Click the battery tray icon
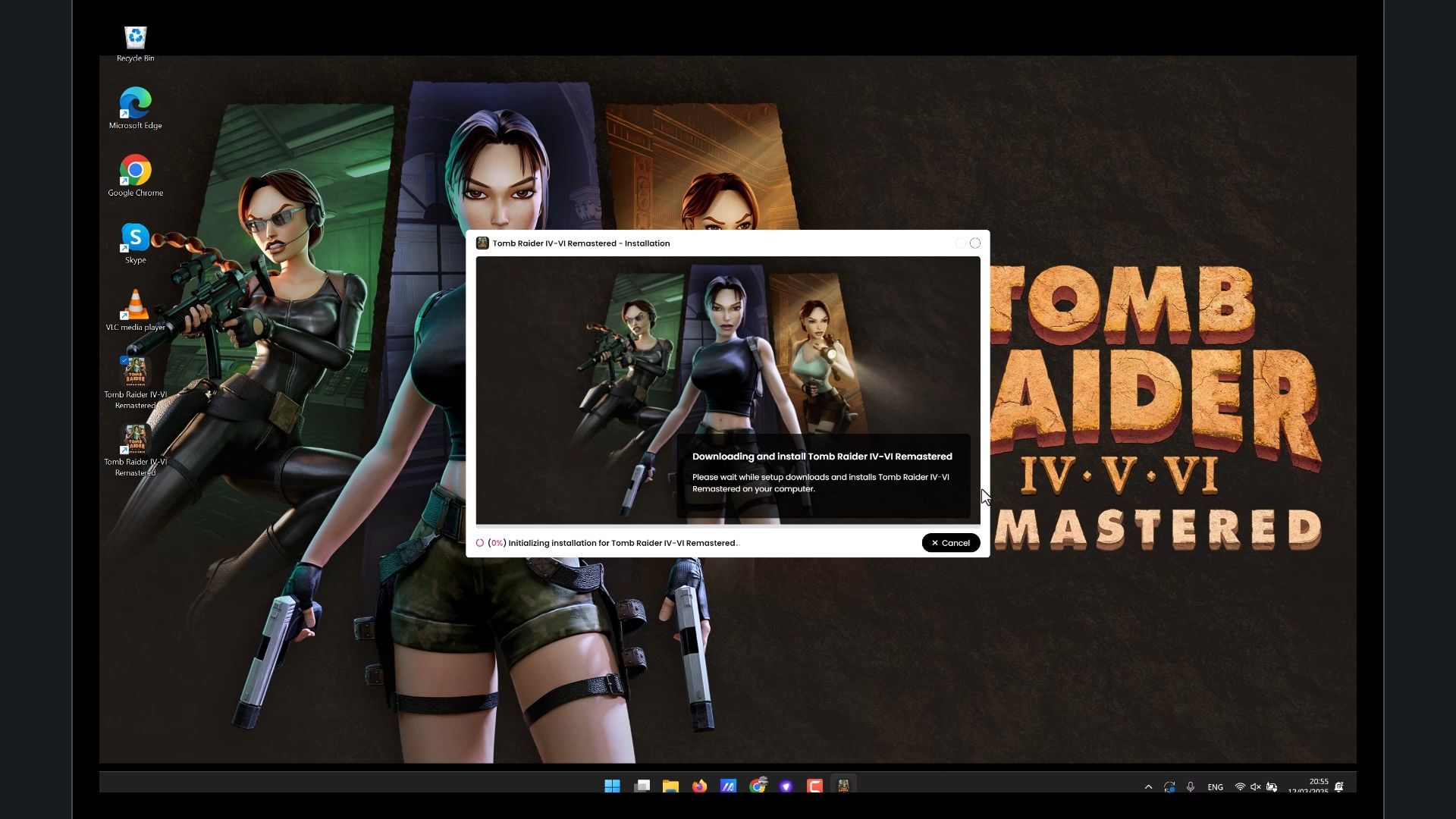The width and height of the screenshot is (1456, 819). click(x=1272, y=787)
